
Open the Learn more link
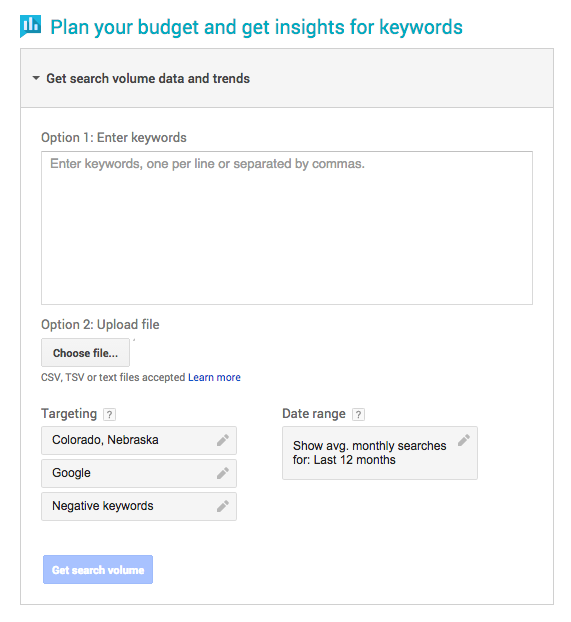pyautogui.click(x=214, y=377)
